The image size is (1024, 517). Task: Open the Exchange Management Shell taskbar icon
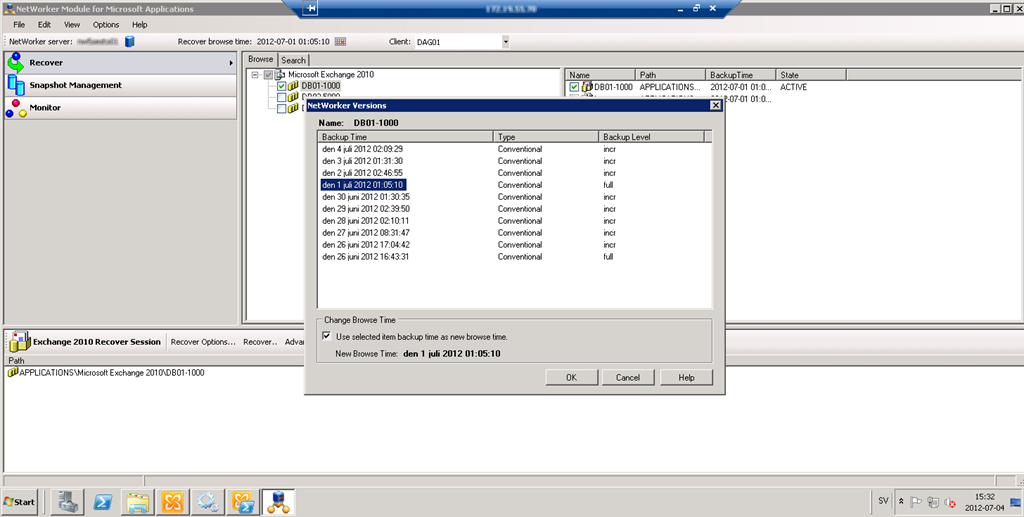point(243,502)
